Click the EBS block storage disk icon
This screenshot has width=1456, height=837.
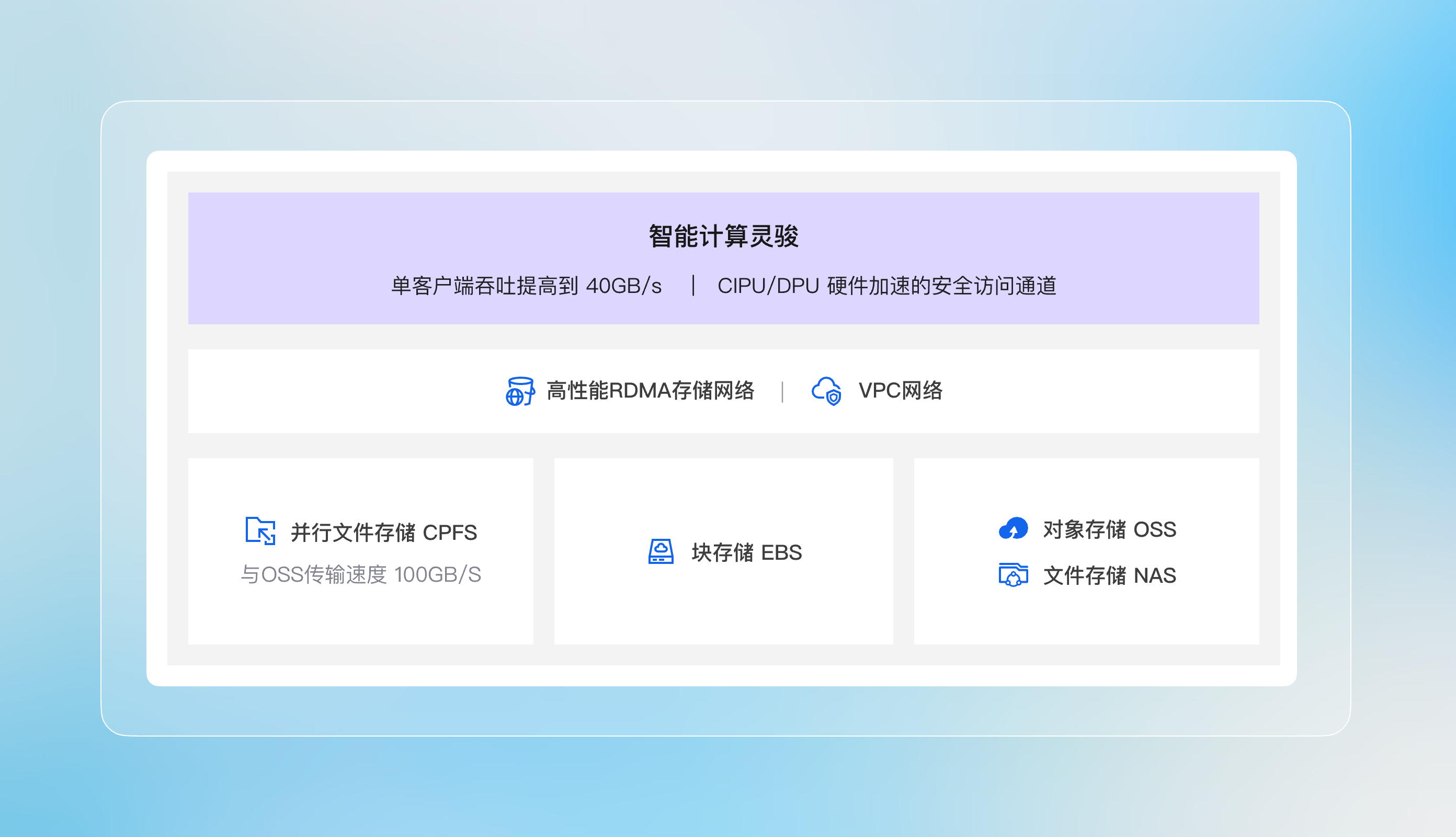[661, 551]
